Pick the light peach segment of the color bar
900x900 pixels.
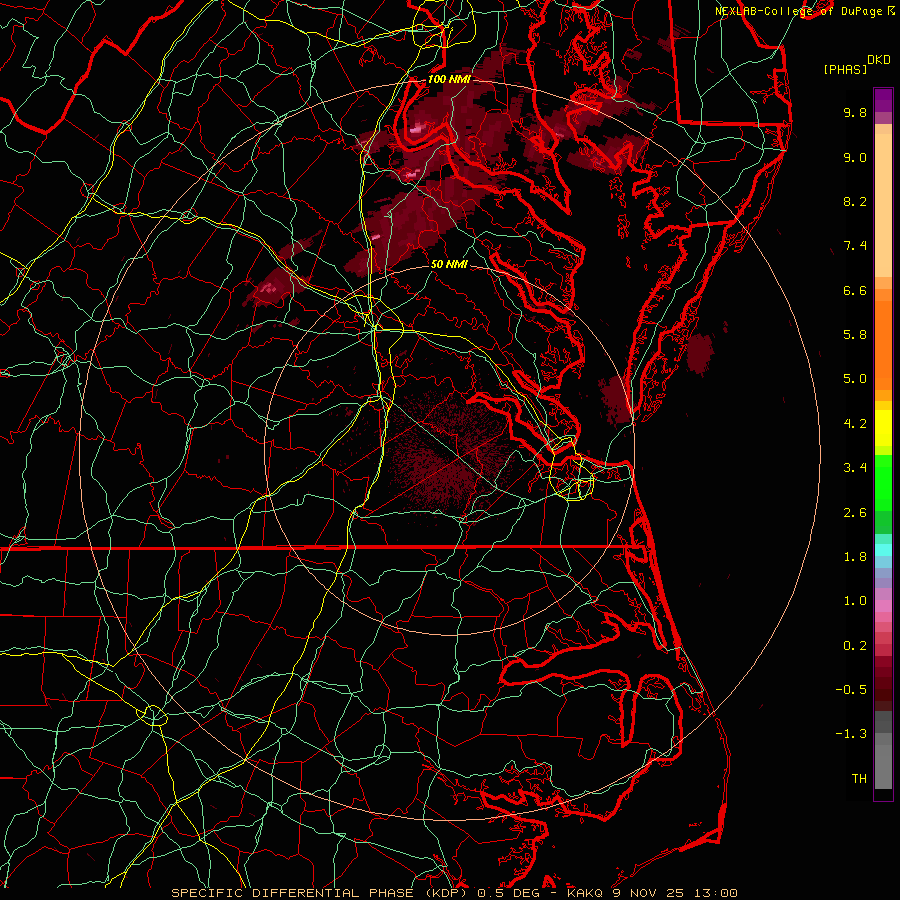pyautogui.click(x=883, y=205)
